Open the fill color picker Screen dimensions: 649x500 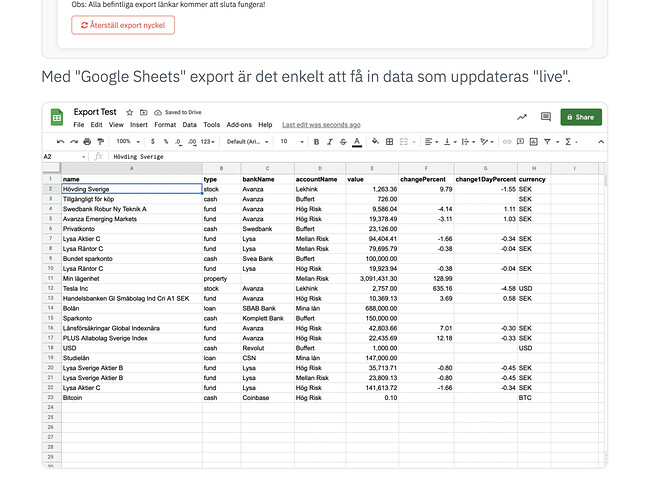click(375, 142)
